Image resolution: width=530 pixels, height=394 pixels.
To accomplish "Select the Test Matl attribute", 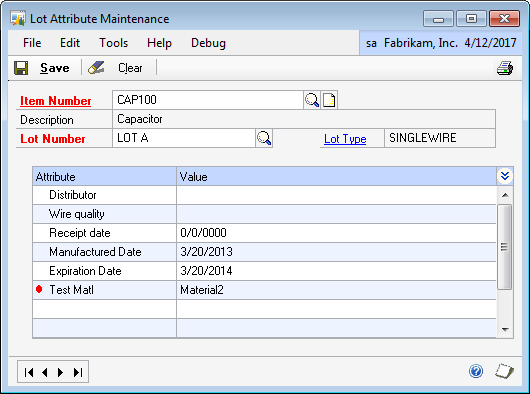I will tap(71, 290).
